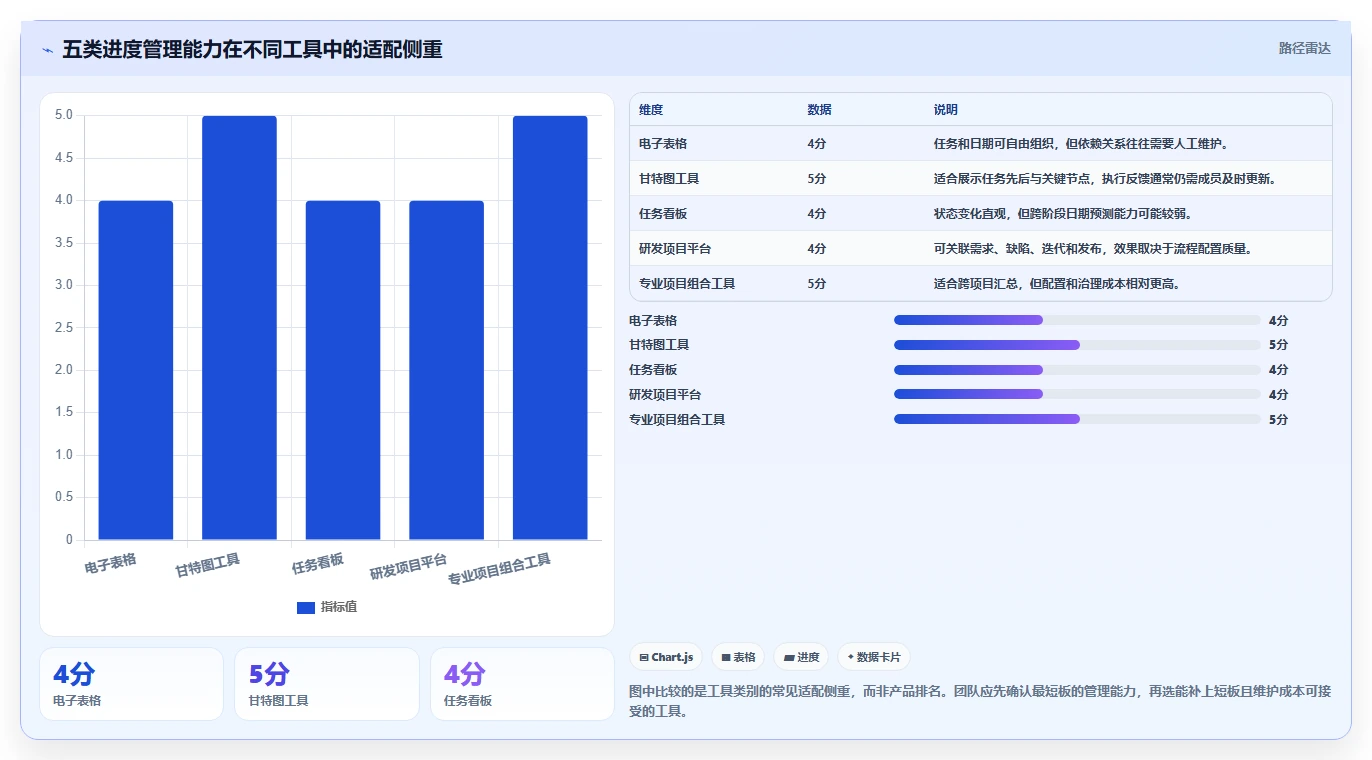1372x760 pixels.
Task: Click the 数据 column header
Action: 819,110
